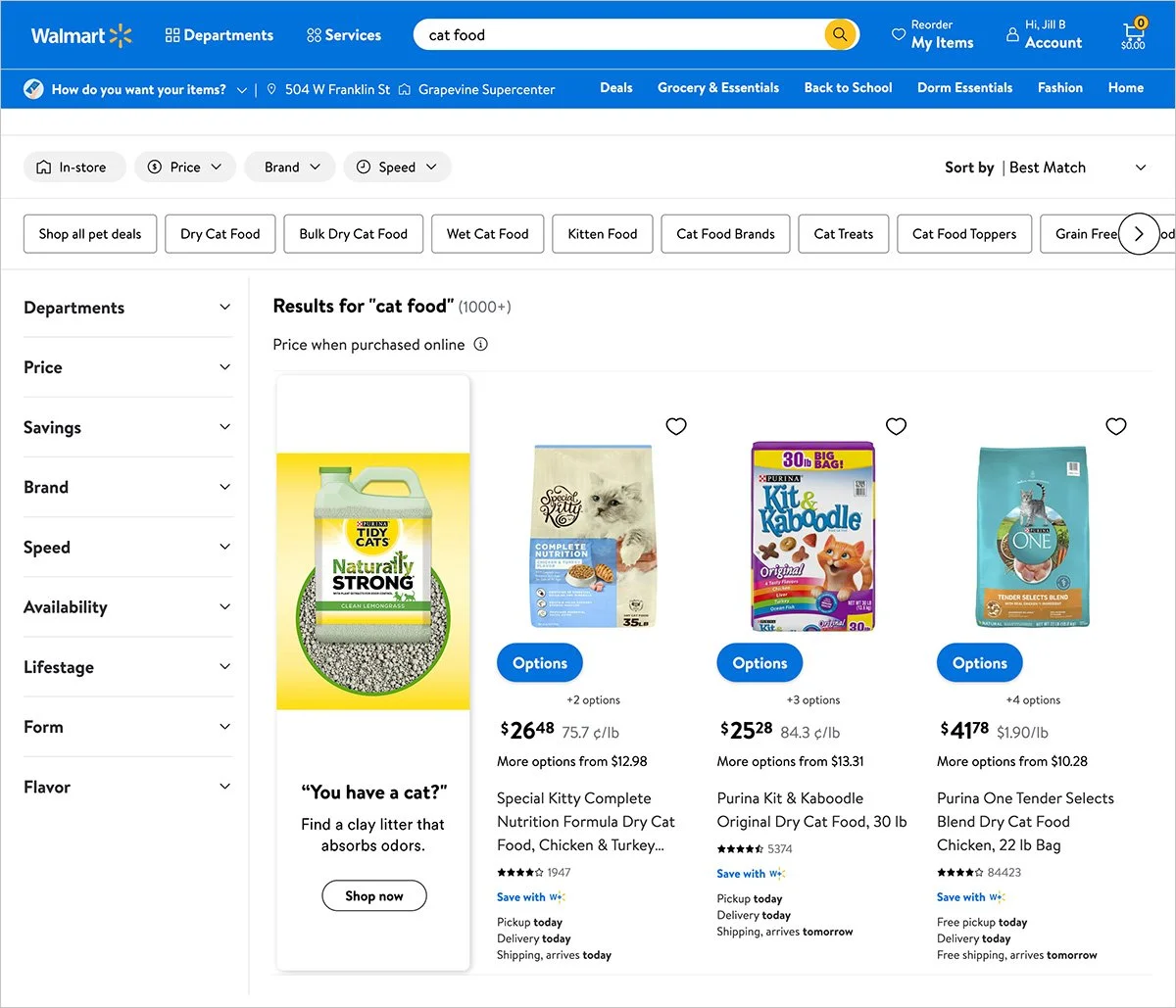This screenshot has width=1176, height=1008.
Task: Expand the Brand sidebar filter
Action: [x=128, y=487]
